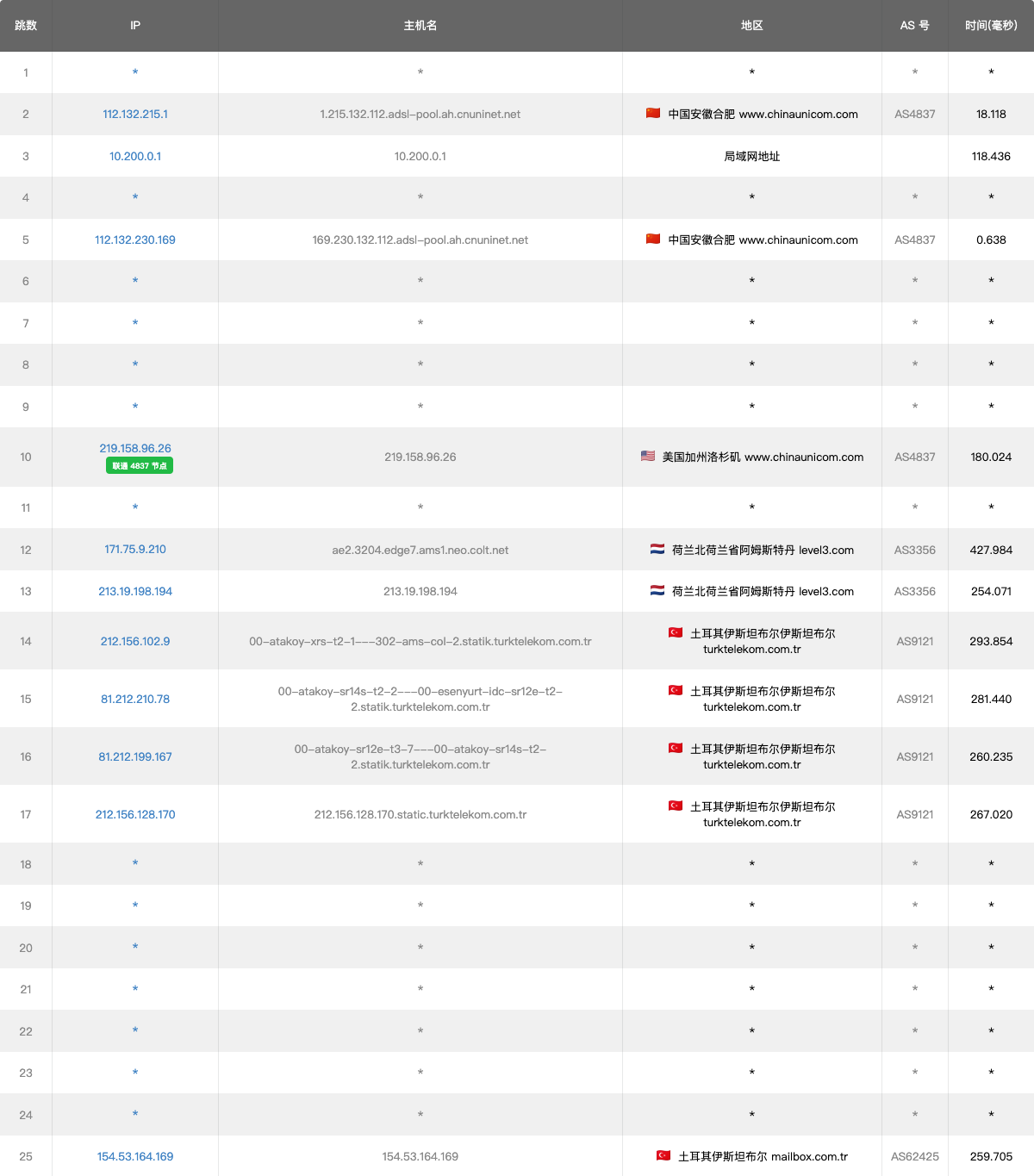Click time value 18.118
Screen dimensions: 1034x1176
991,114
